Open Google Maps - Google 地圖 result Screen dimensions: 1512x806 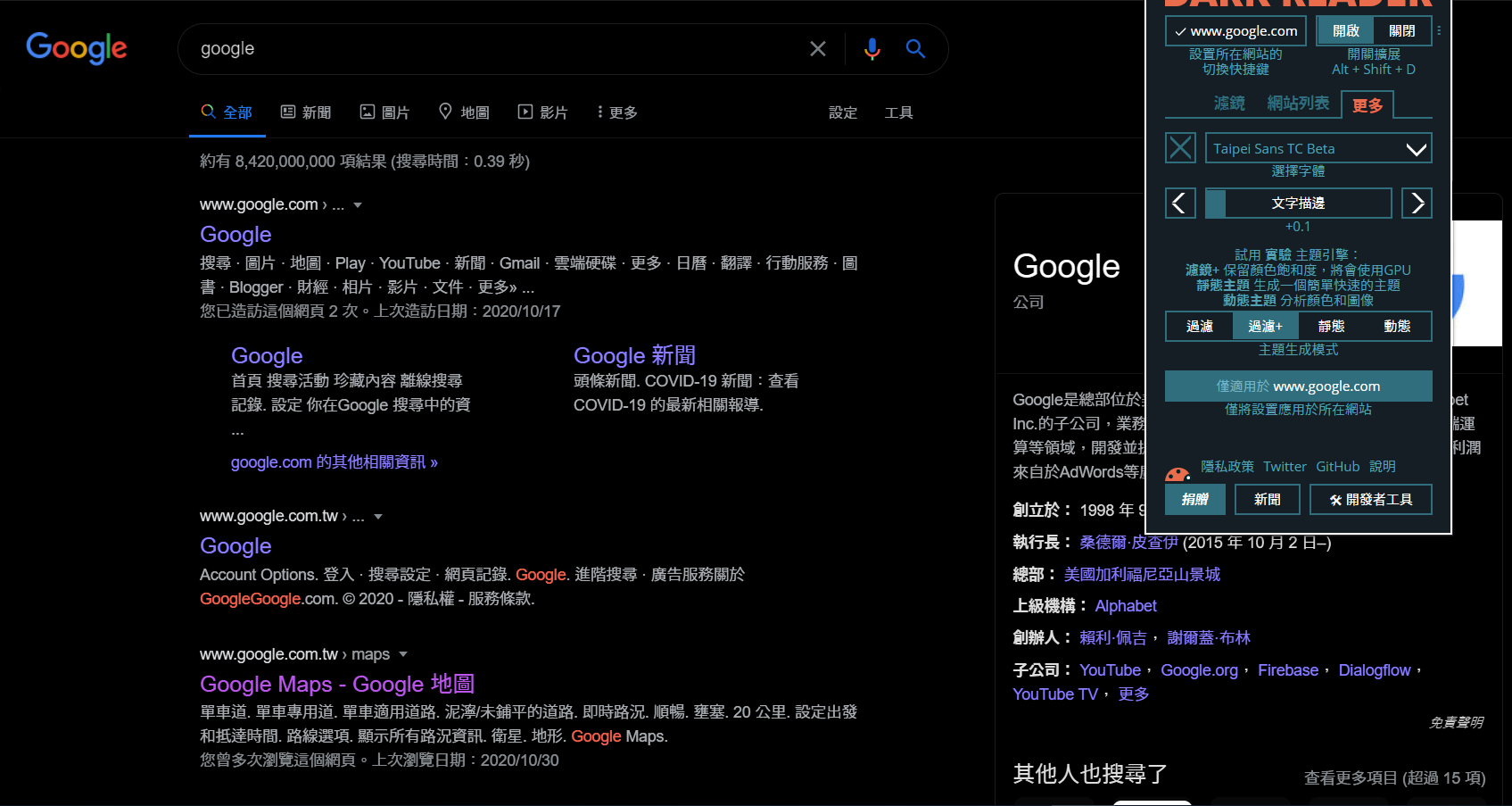click(337, 685)
